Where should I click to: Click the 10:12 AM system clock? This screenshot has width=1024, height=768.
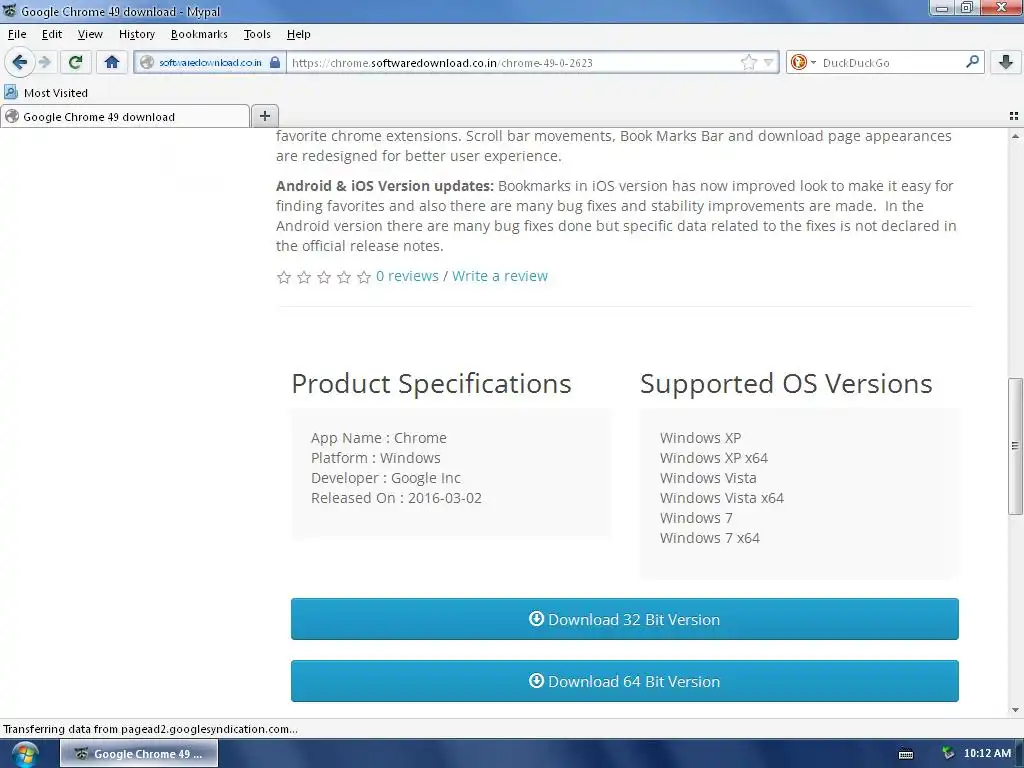pos(987,753)
